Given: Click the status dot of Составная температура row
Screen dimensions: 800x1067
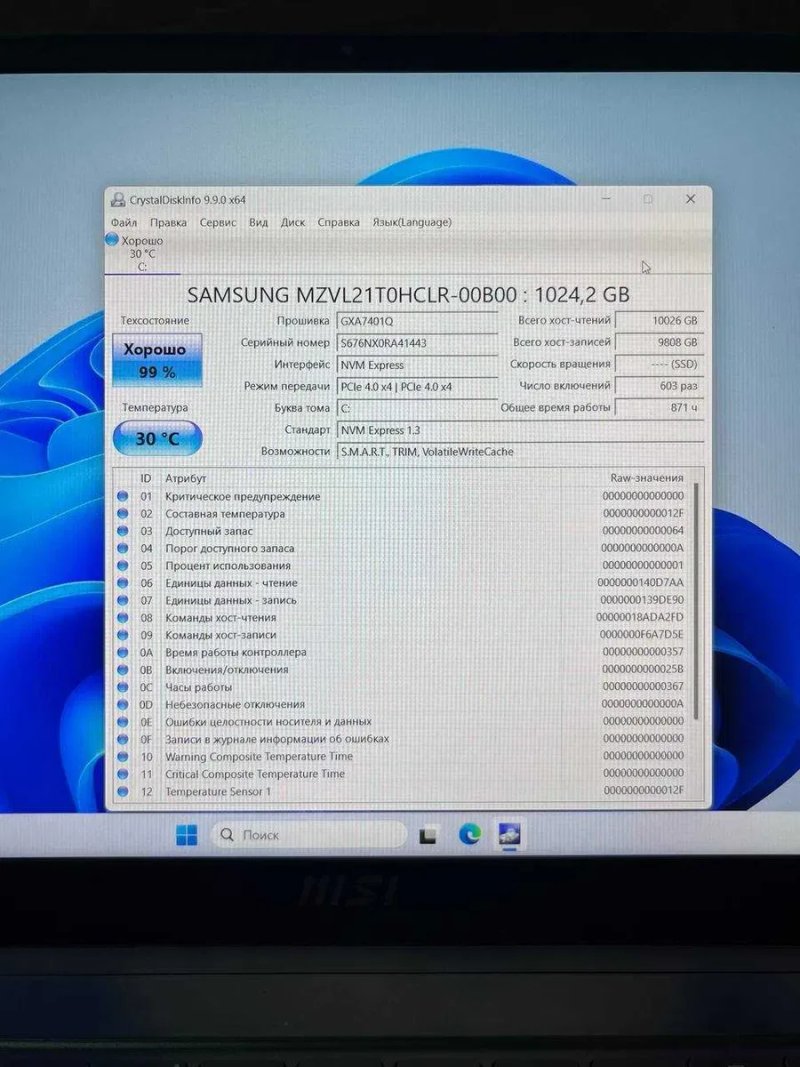Looking at the screenshot, I should [x=122, y=514].
